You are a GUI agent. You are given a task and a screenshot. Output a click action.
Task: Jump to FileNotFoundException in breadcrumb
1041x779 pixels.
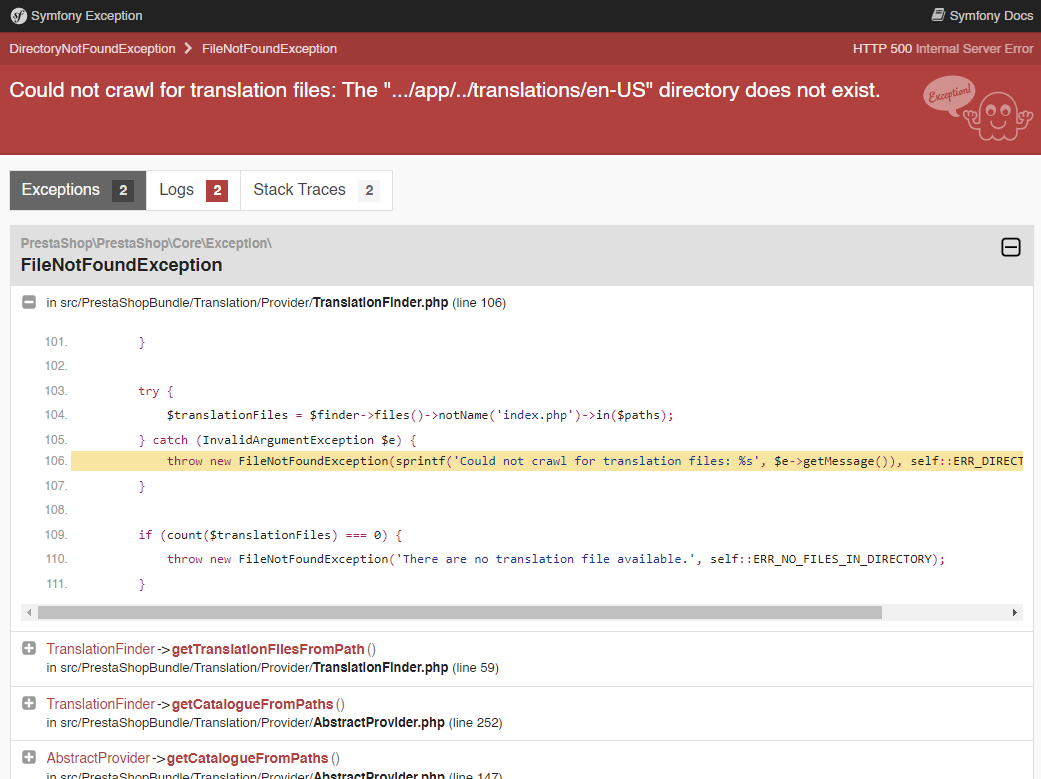click(269, 48)
